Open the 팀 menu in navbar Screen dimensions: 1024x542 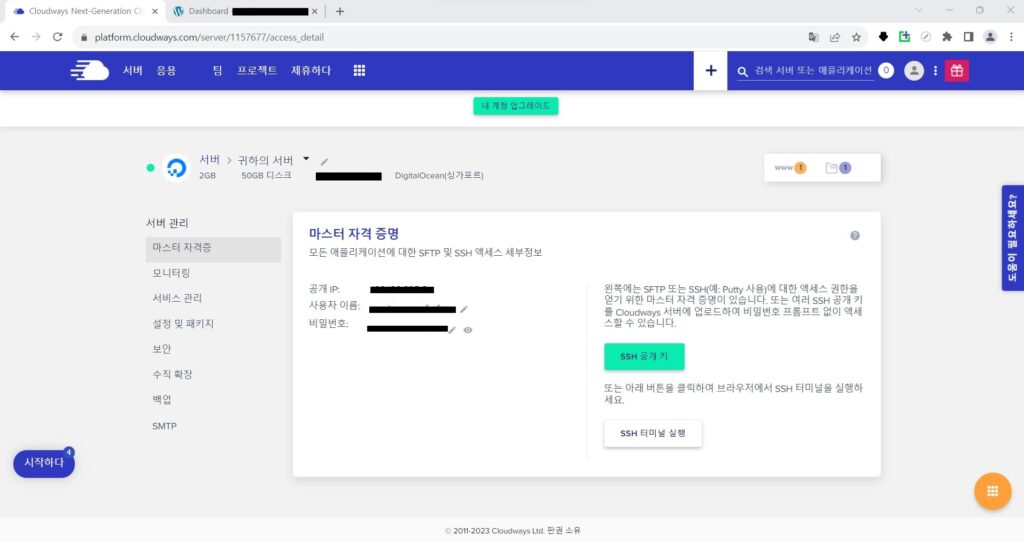tap(217, 71)
